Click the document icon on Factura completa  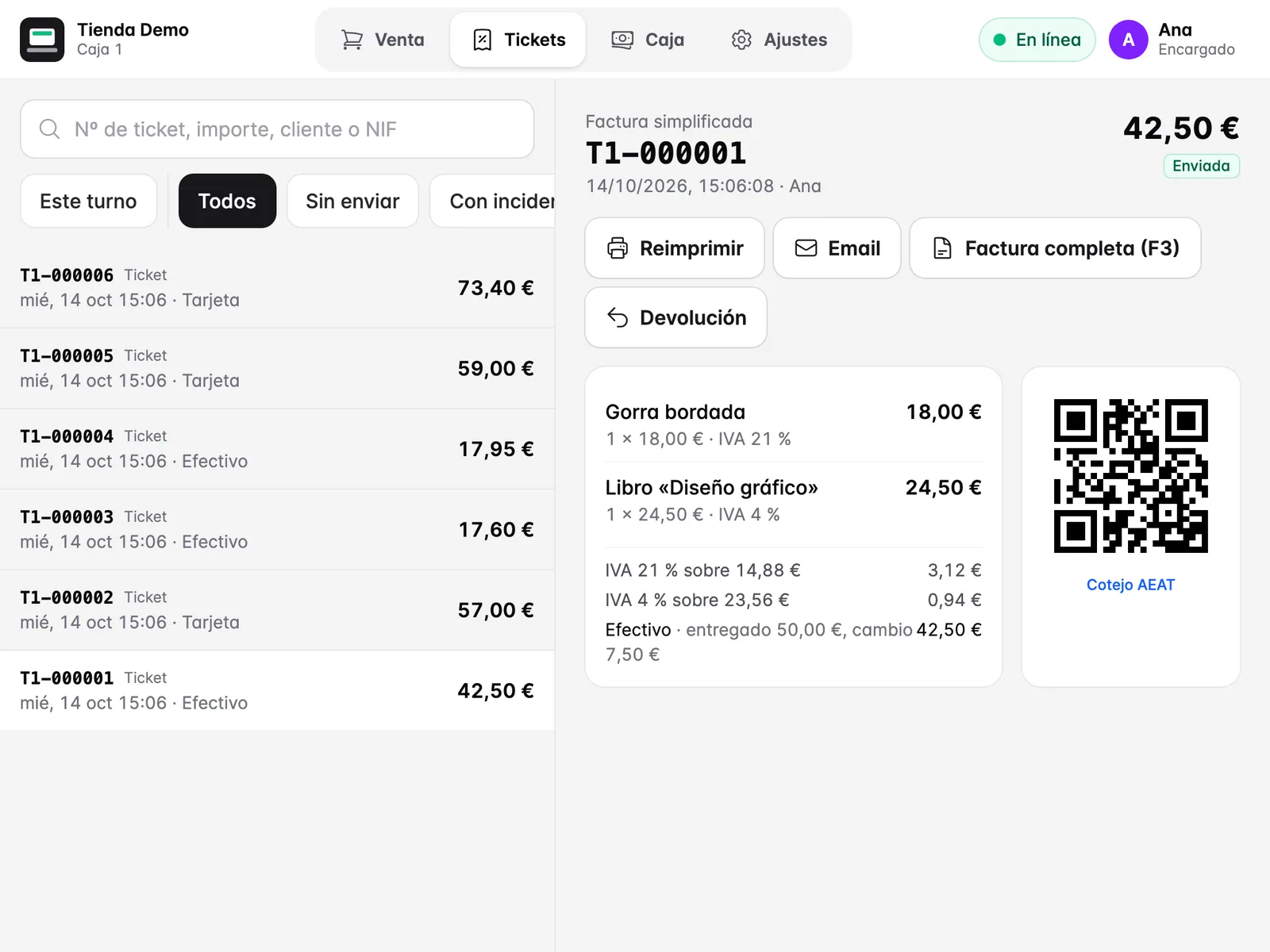[x=942, y=248]
